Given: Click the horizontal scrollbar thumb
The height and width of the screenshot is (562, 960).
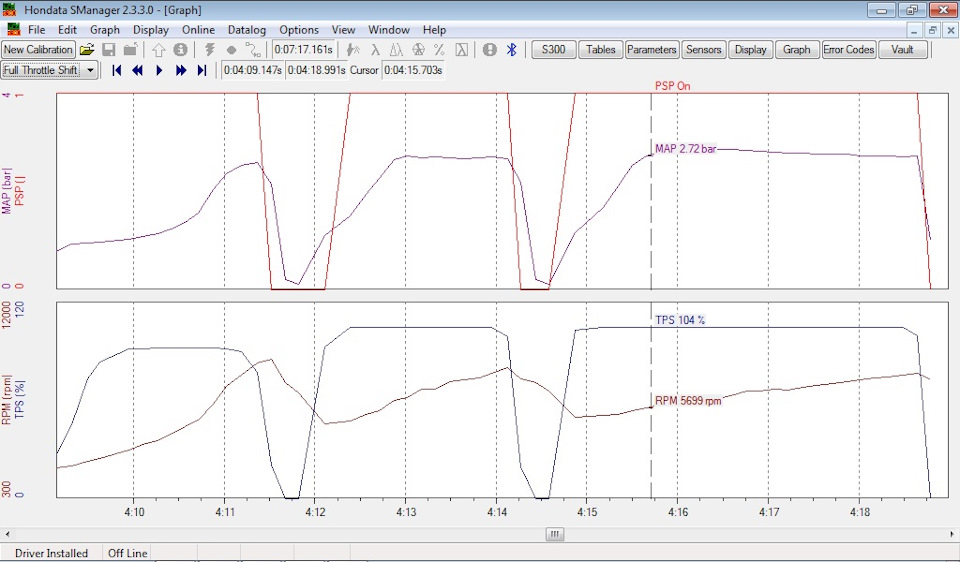Looking at the screenshot, I should coord(554,534).
